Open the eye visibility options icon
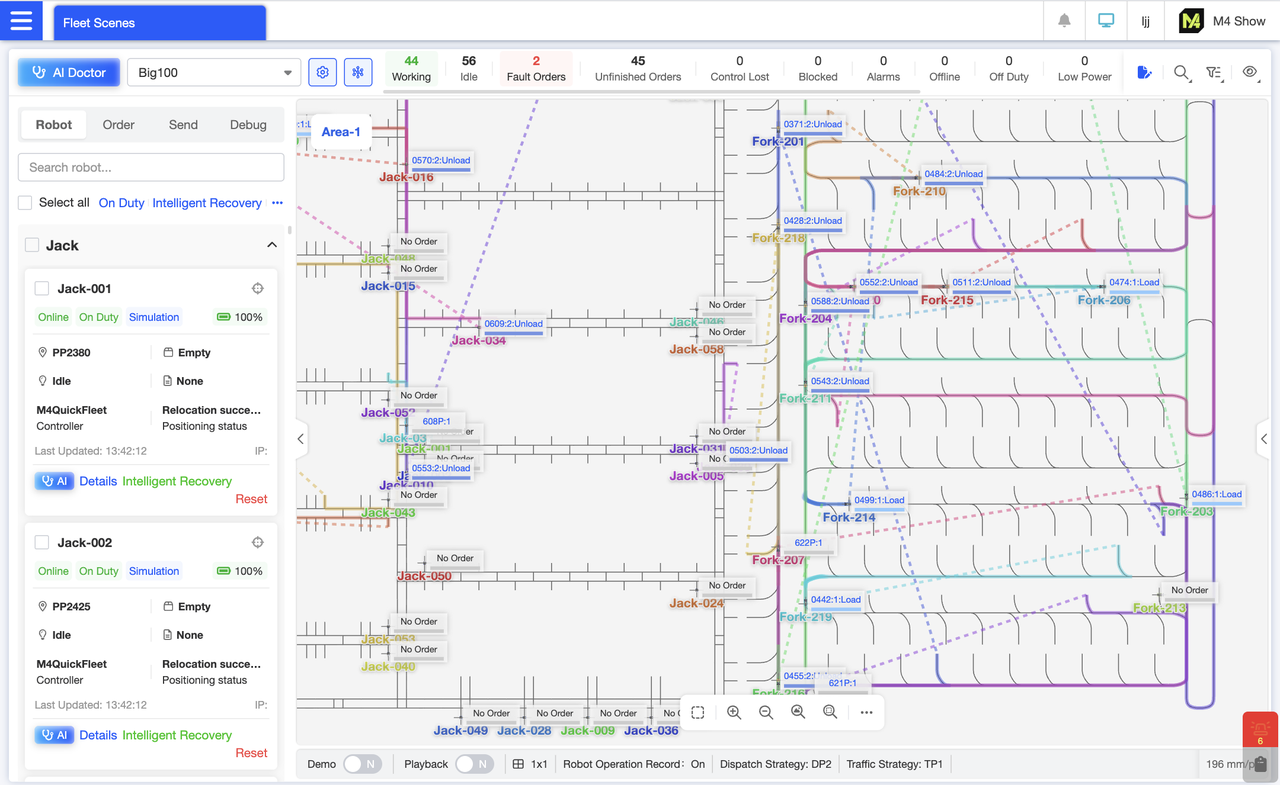The height and width of the screenshot is (785, 1280). coord(1250,73)
